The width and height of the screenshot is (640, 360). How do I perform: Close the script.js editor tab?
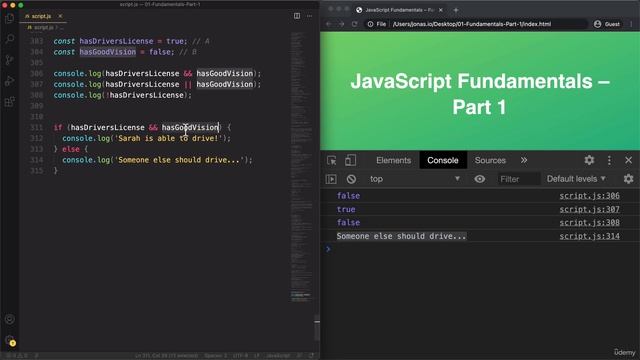pyautogui.click(x=60, y=16)
